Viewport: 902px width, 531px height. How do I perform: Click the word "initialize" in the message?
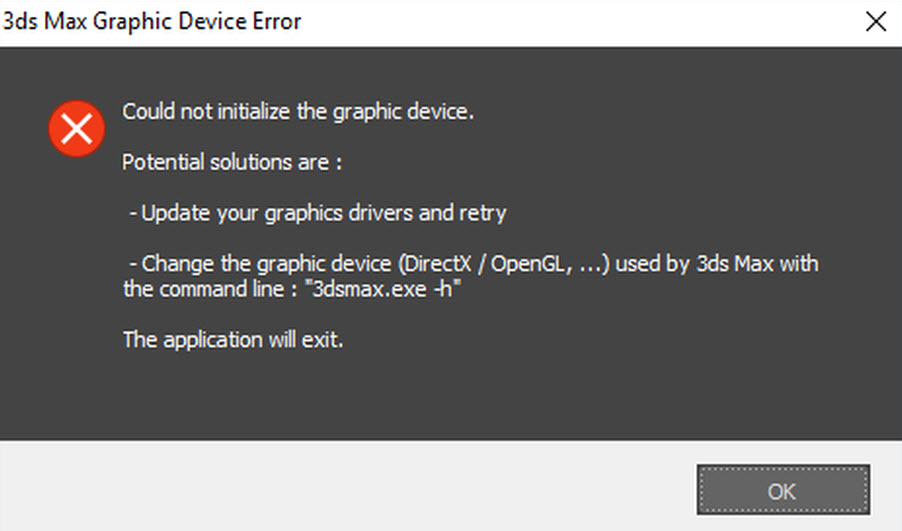pos(251,111)
